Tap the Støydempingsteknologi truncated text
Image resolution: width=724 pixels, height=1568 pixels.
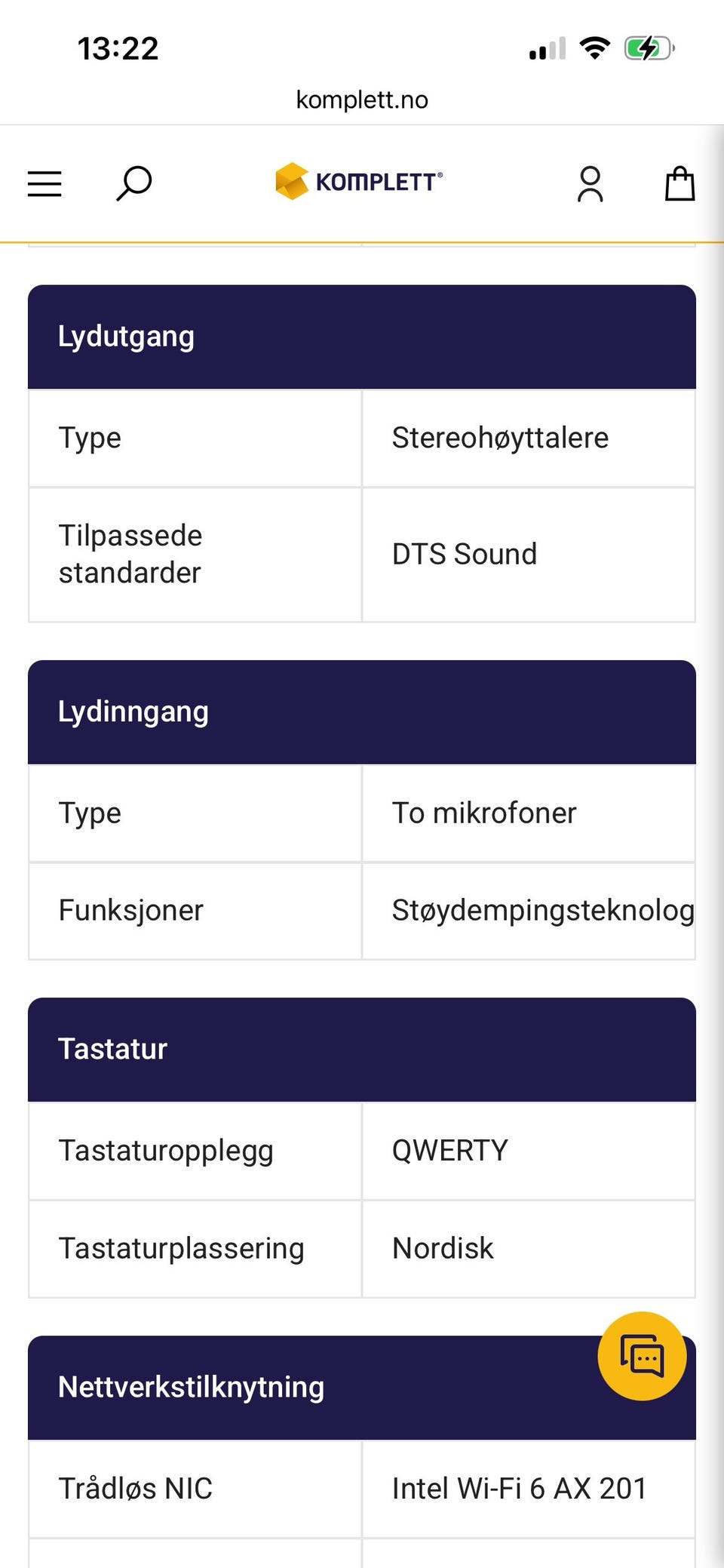click(x=543, y=910)
